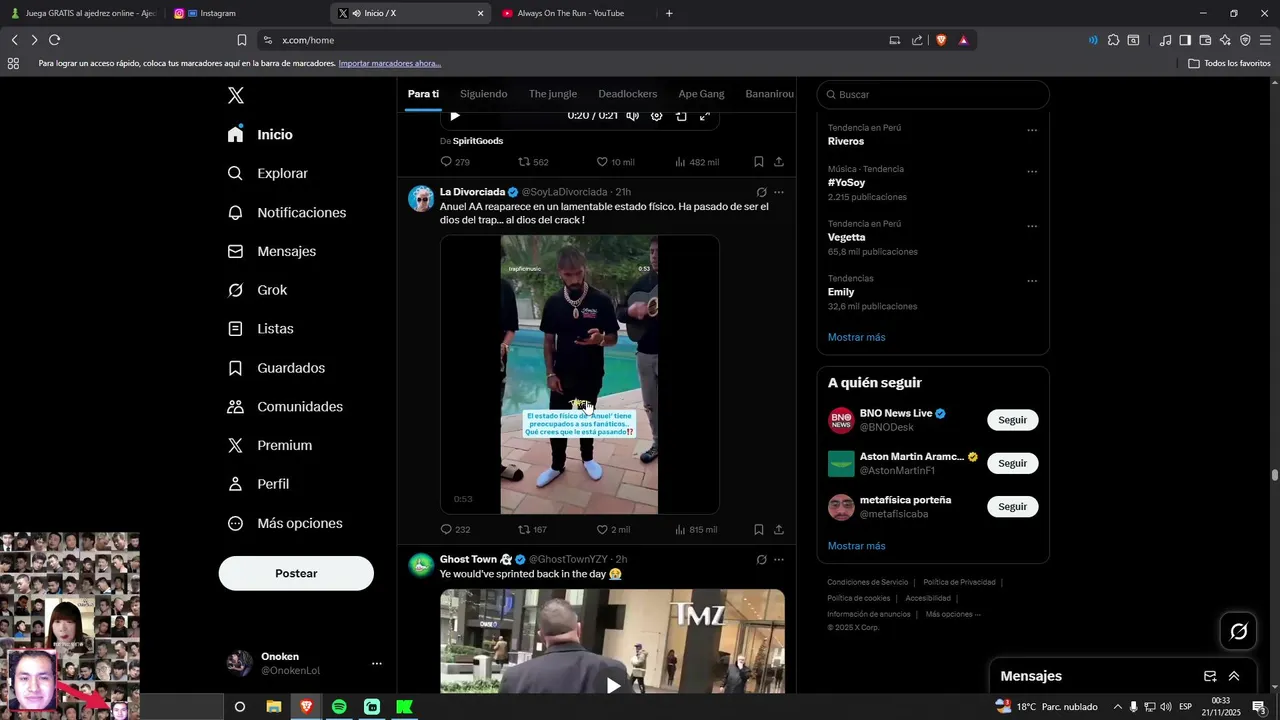Image resolution: width=1280 pixels, height=720 pixels.
Task: Repost the post with 562 reposts
Action: click(x=533, y=162)
